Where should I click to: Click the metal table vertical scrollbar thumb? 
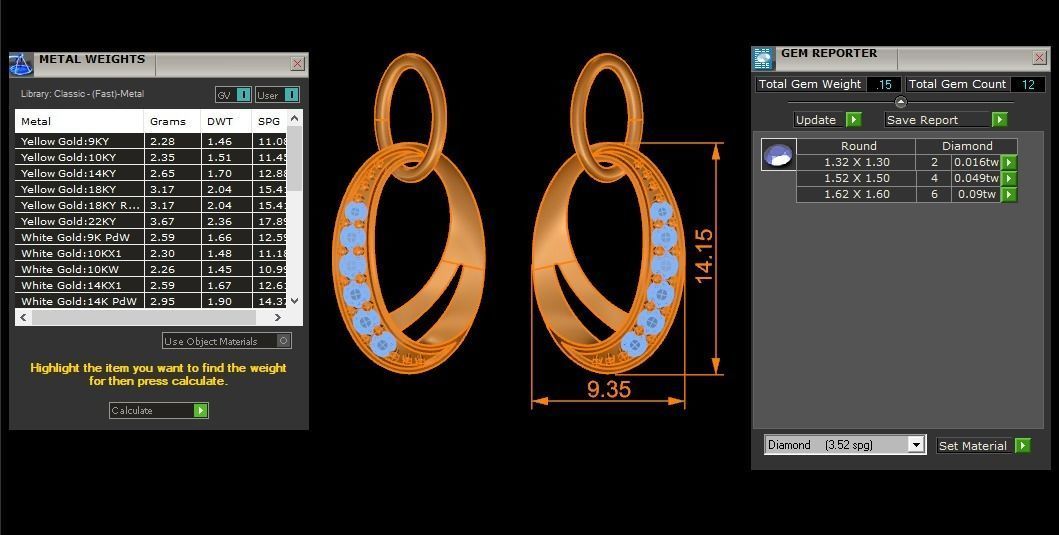coord(294,161)
